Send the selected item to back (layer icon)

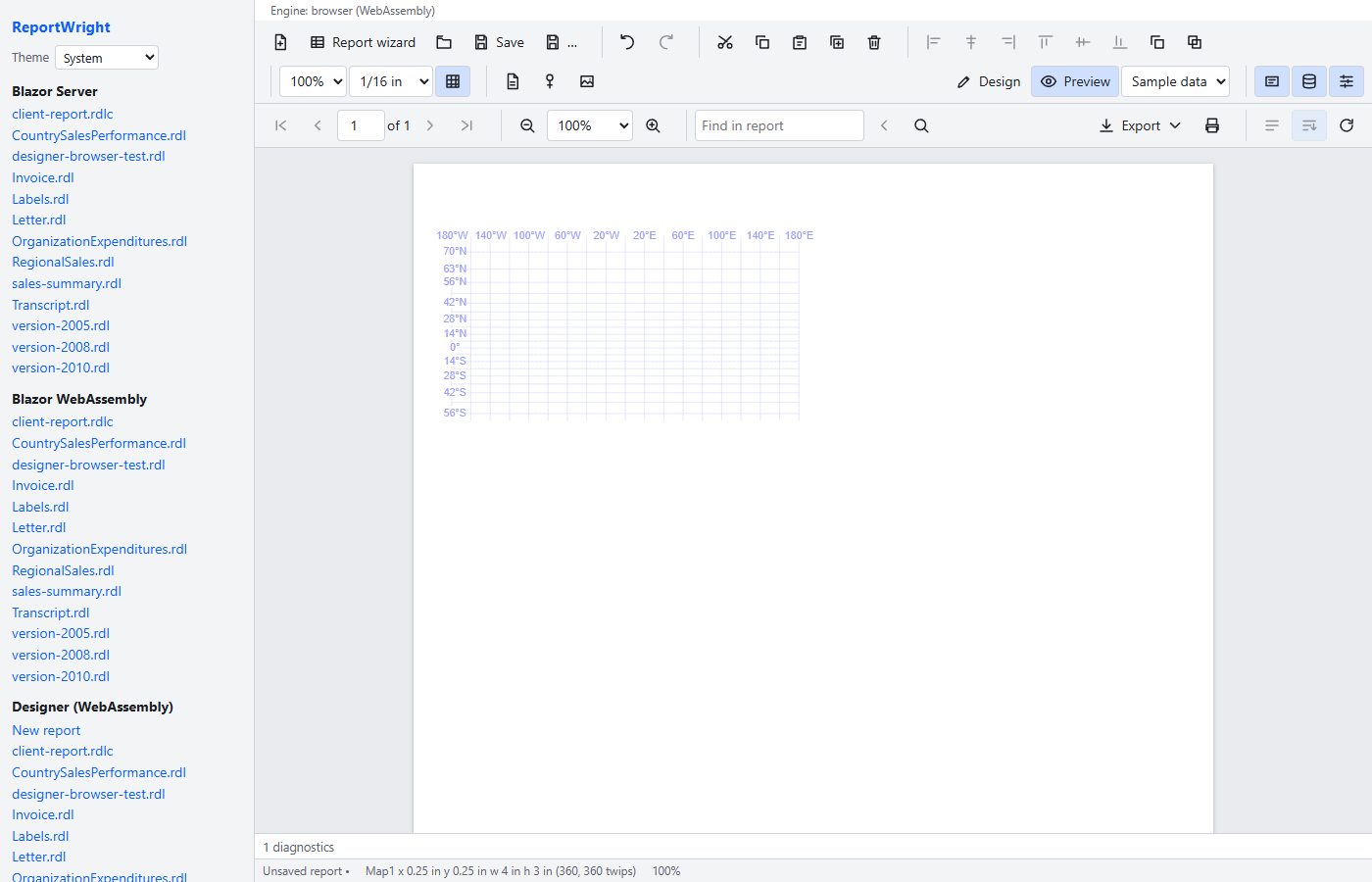click(x=1195, y=42)
